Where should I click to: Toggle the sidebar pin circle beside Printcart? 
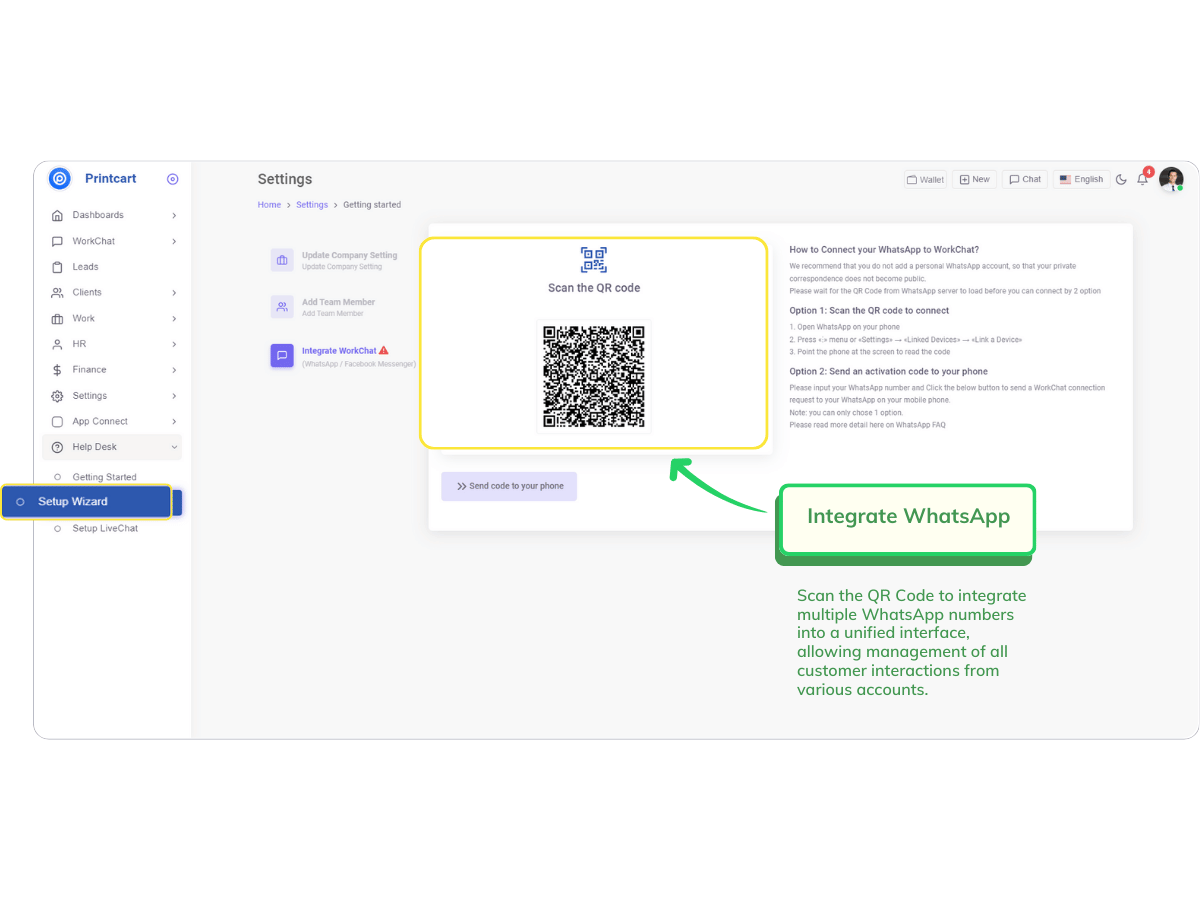(x=172, y=179)
